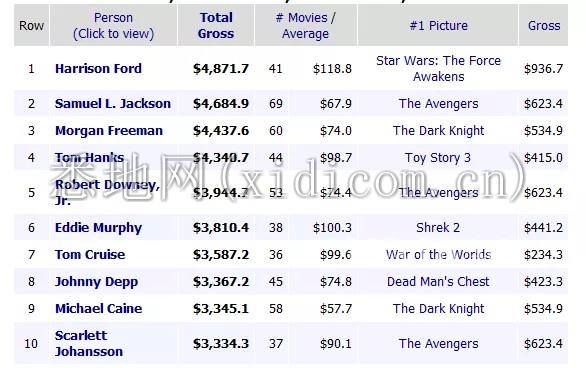Click the Shrek 2 movie link

[438, 228]
